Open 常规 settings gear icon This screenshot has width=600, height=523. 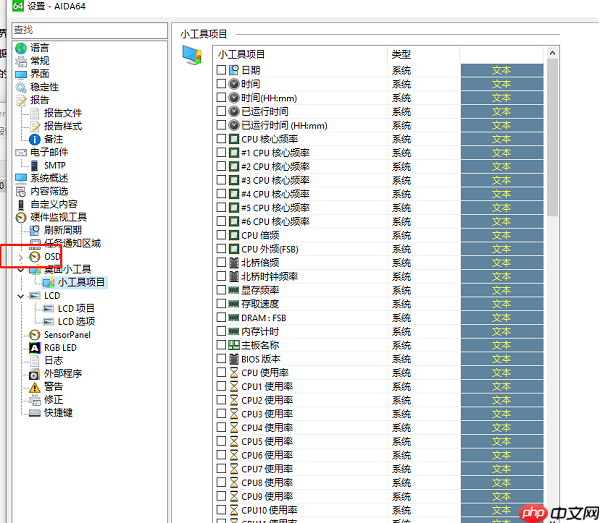coord(21,61)
